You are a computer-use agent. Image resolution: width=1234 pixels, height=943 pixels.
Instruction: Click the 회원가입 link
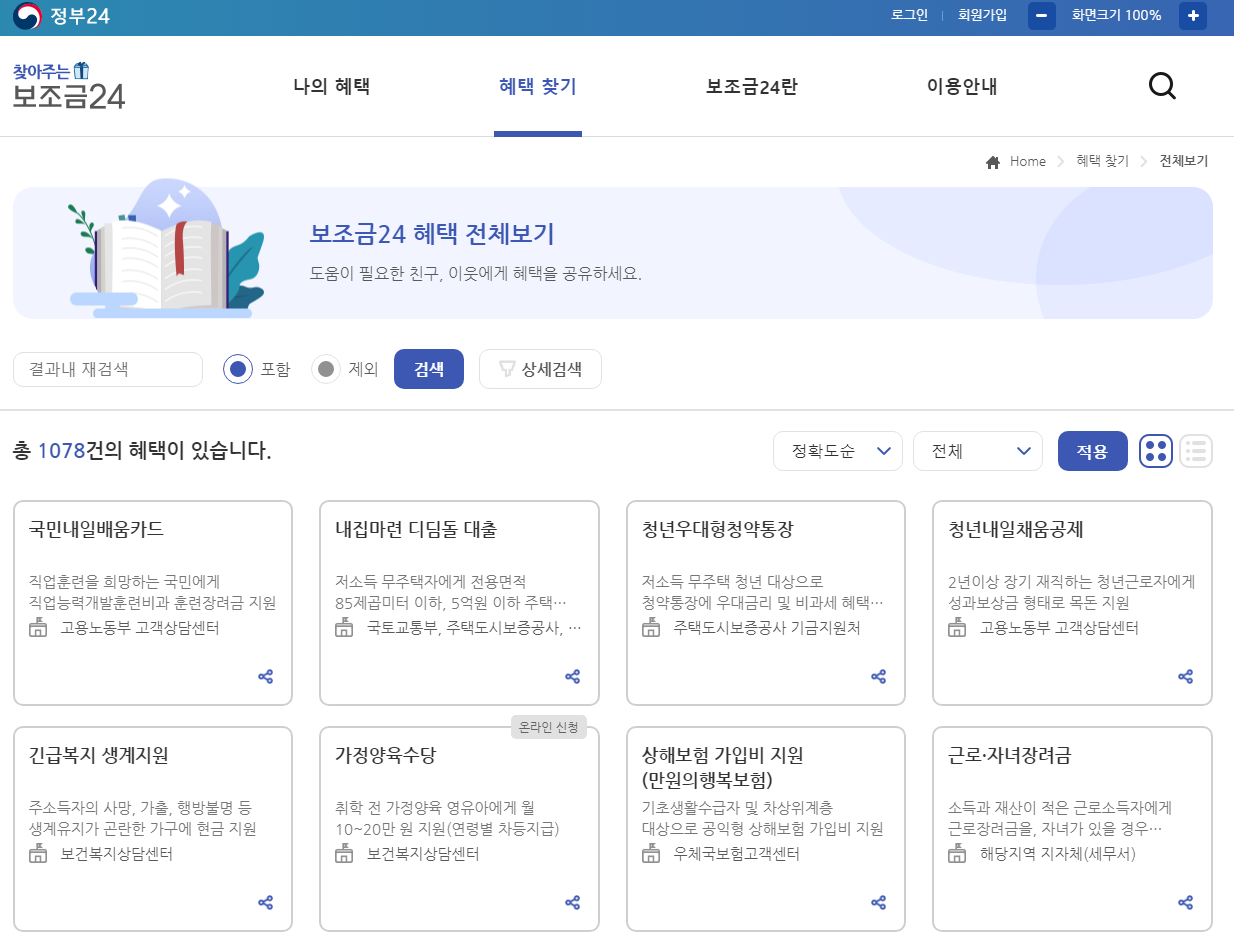(x=982, y=15)
